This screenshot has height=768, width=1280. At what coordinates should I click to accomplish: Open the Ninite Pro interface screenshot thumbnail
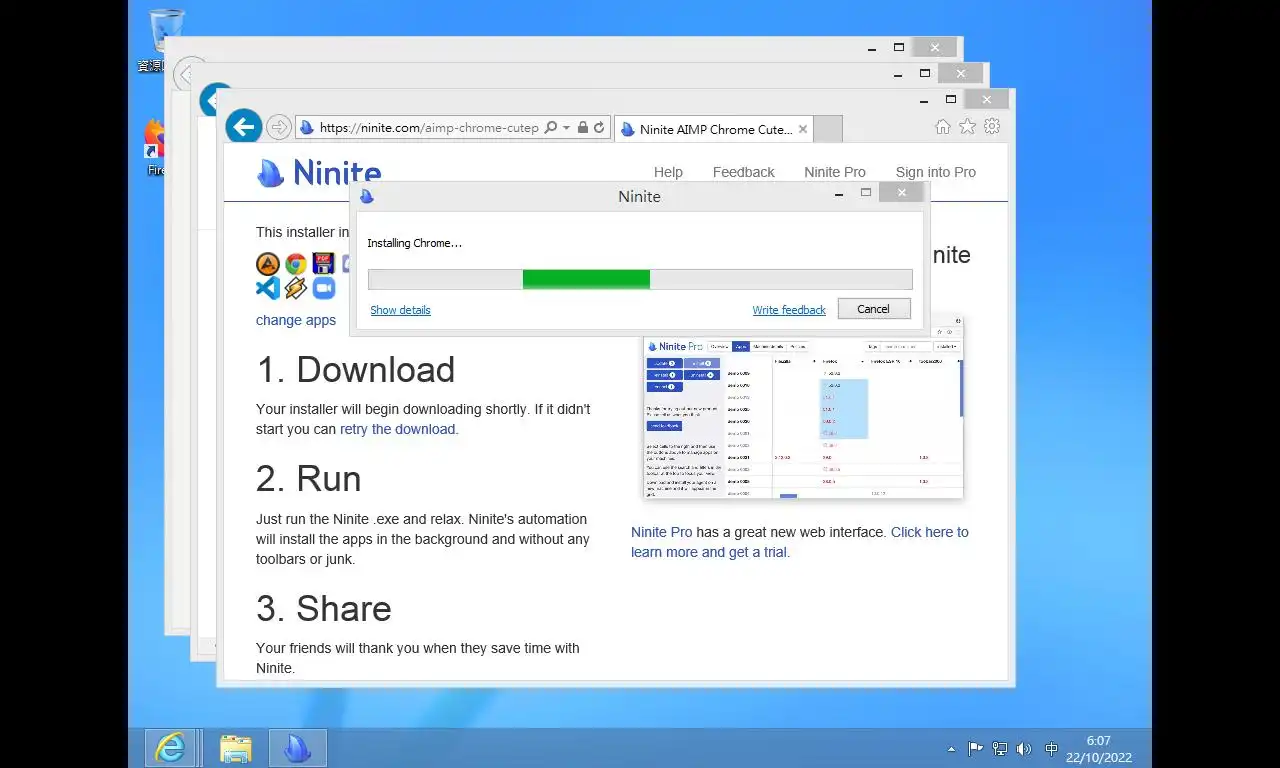(803, 416)
